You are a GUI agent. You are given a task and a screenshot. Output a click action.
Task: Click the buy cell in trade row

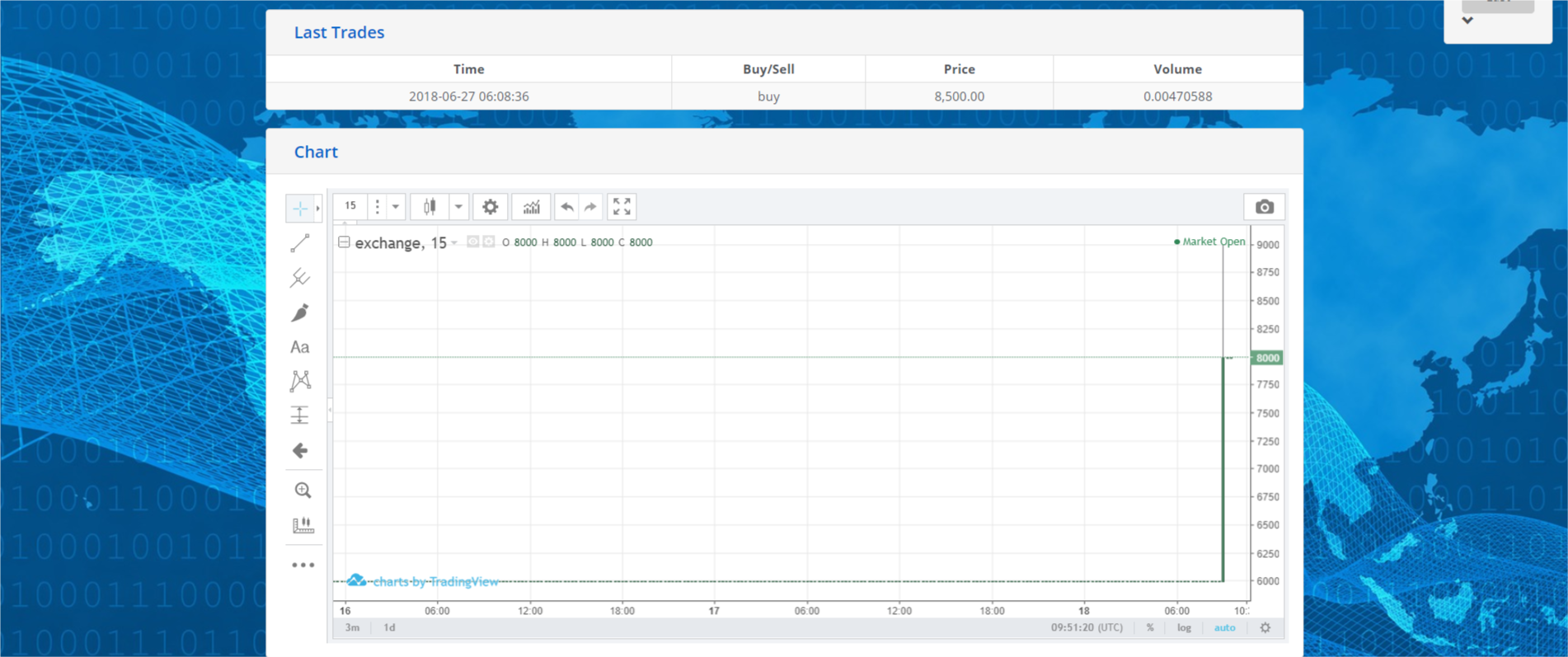coord(768,96)
